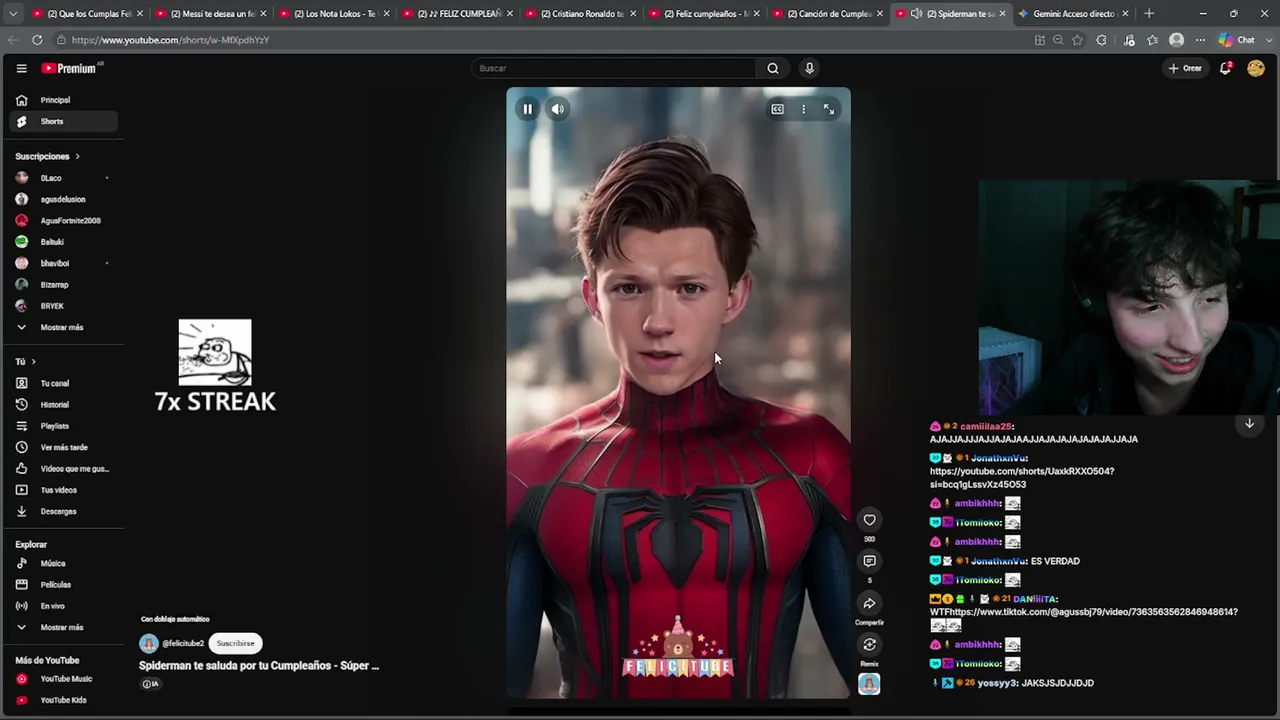Open JonathxnVu's YouTube shorts link
The height and width of the screenshot is (720, 1280).
[1022, 478]
